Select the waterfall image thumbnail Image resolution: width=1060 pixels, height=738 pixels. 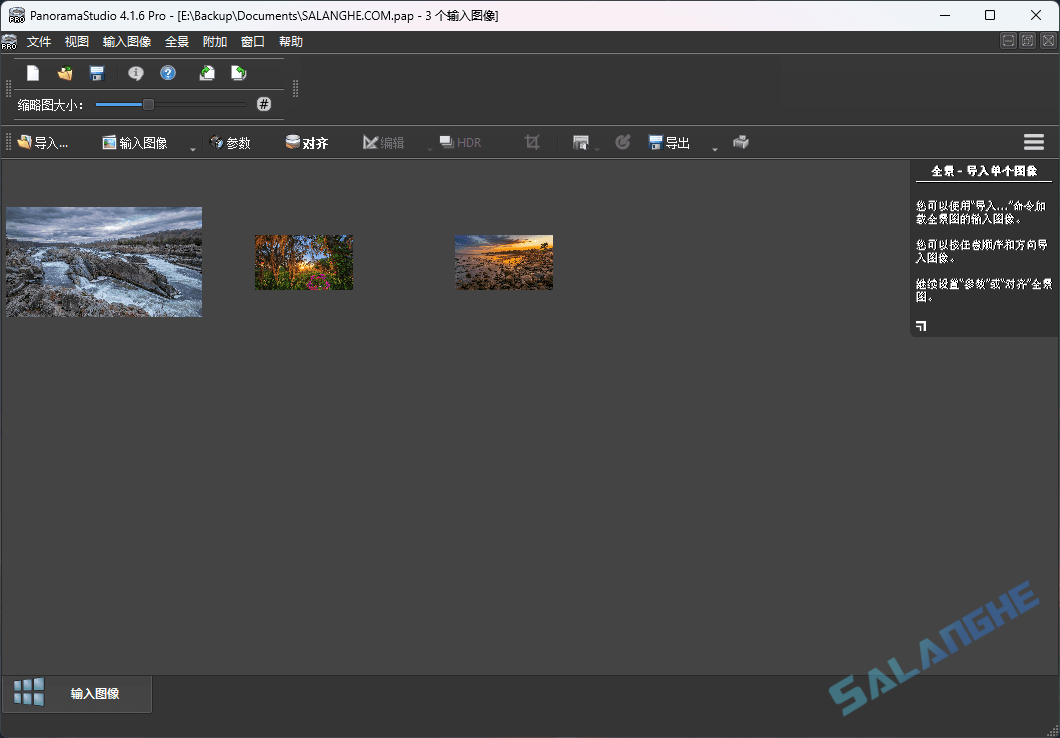coord(103,262)
